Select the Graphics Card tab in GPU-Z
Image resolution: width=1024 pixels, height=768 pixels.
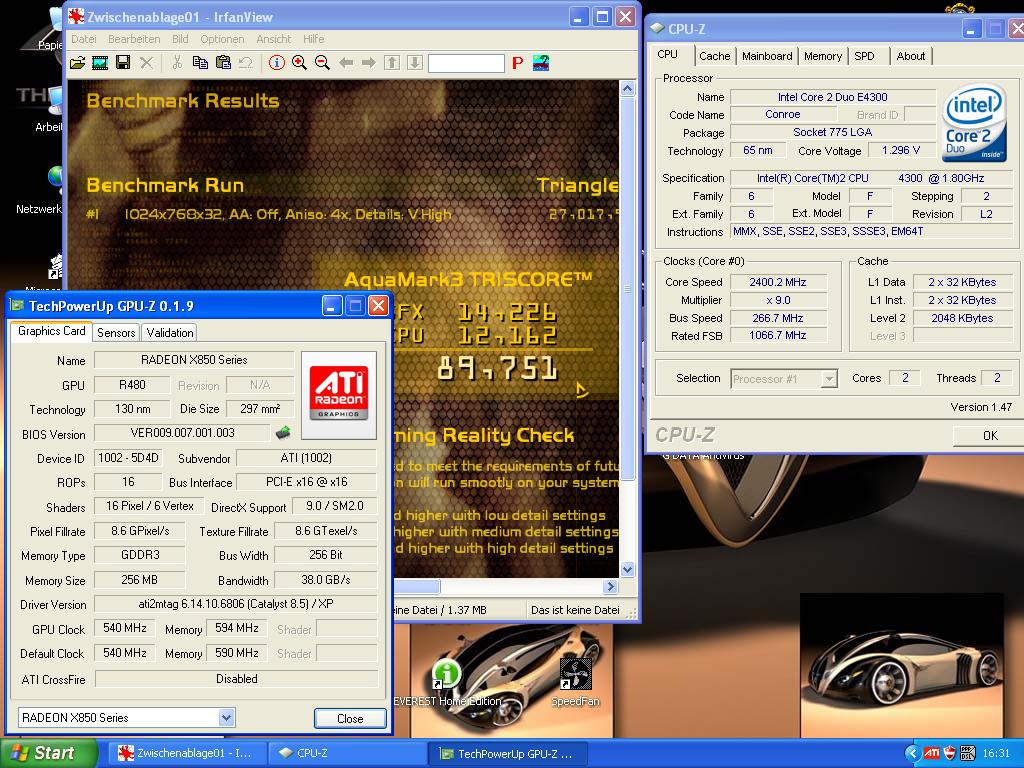coord(52,331)
